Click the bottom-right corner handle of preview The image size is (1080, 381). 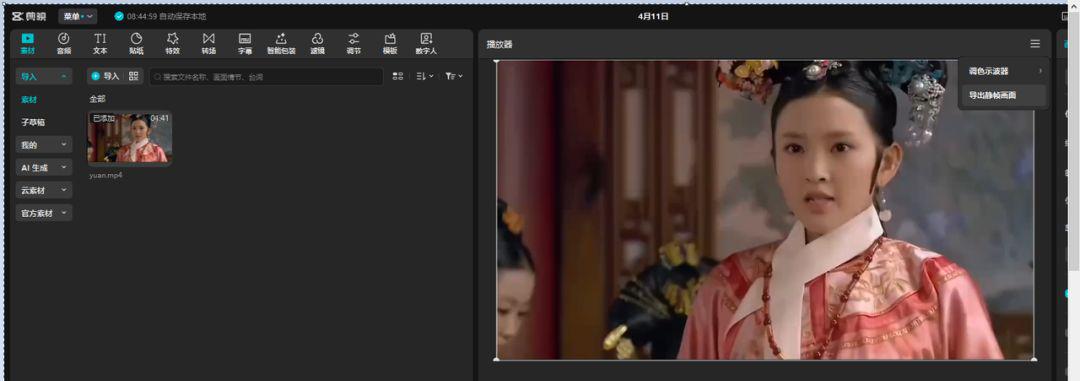click(1034, 359)
